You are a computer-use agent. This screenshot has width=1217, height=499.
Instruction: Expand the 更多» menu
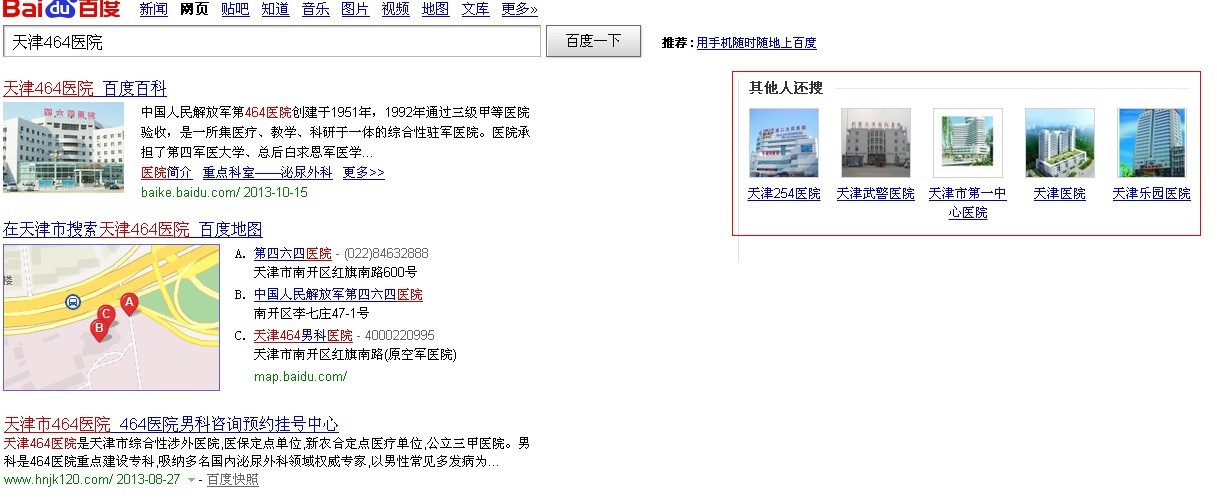(519, 9)
